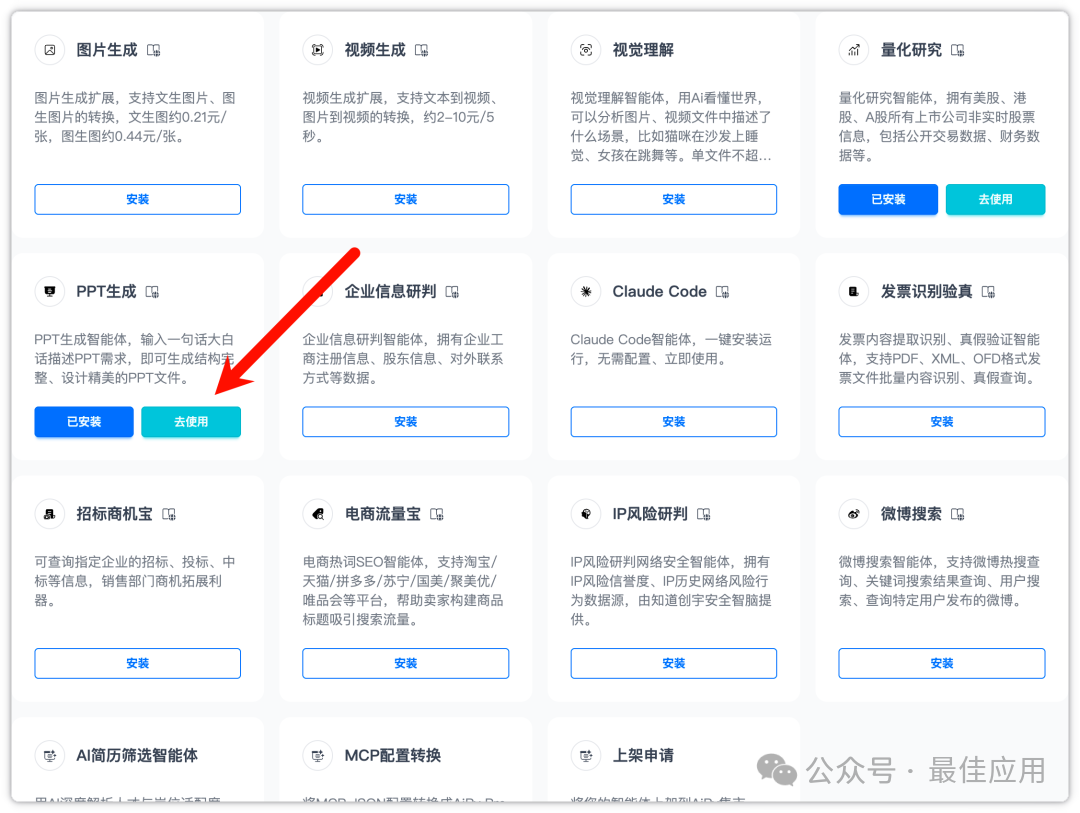Click the IP风险研判 shield icon
Screen dimensions: 1080x813
point(585,514)
